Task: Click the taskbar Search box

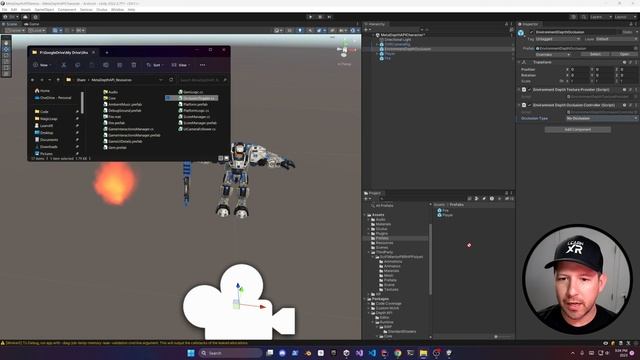Action: pos(230,353)
